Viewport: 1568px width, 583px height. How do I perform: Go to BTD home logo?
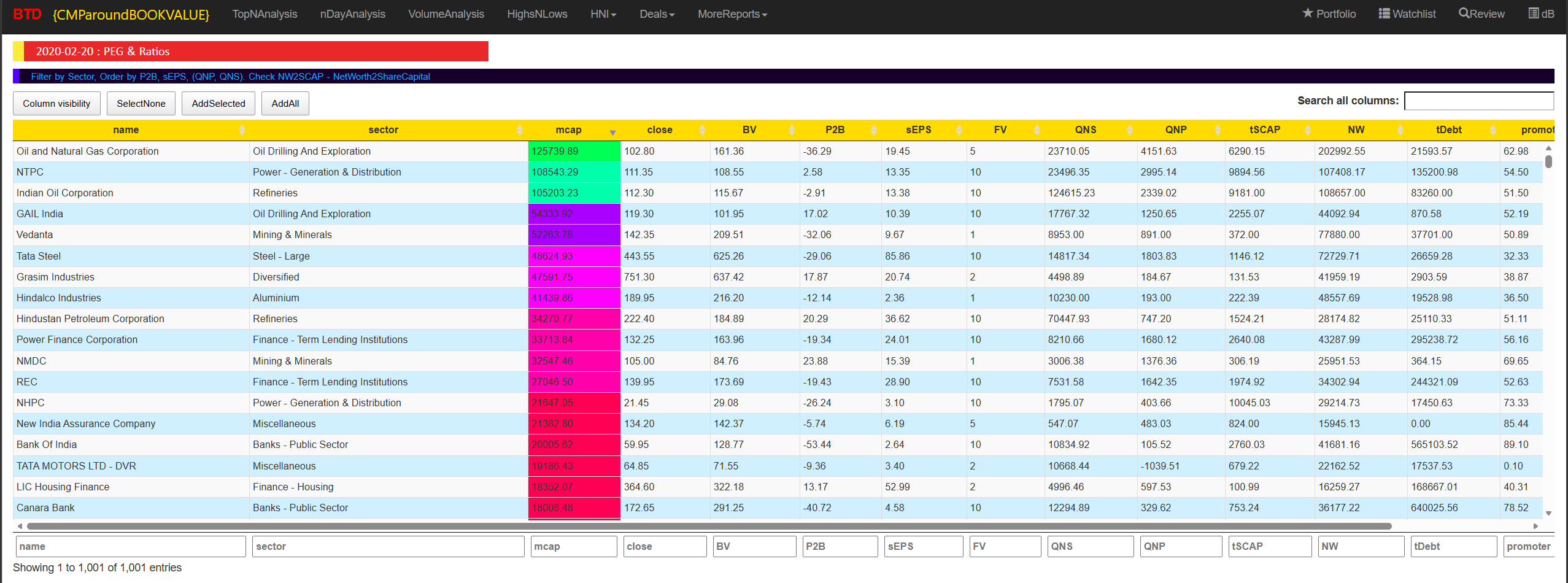click(27, 14)
